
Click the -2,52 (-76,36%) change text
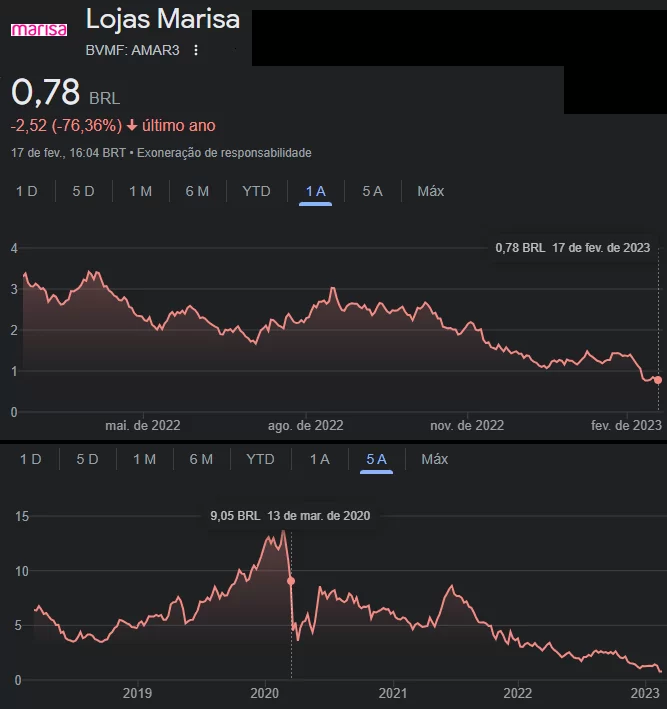pyautogui.click(x=66, y=125)
